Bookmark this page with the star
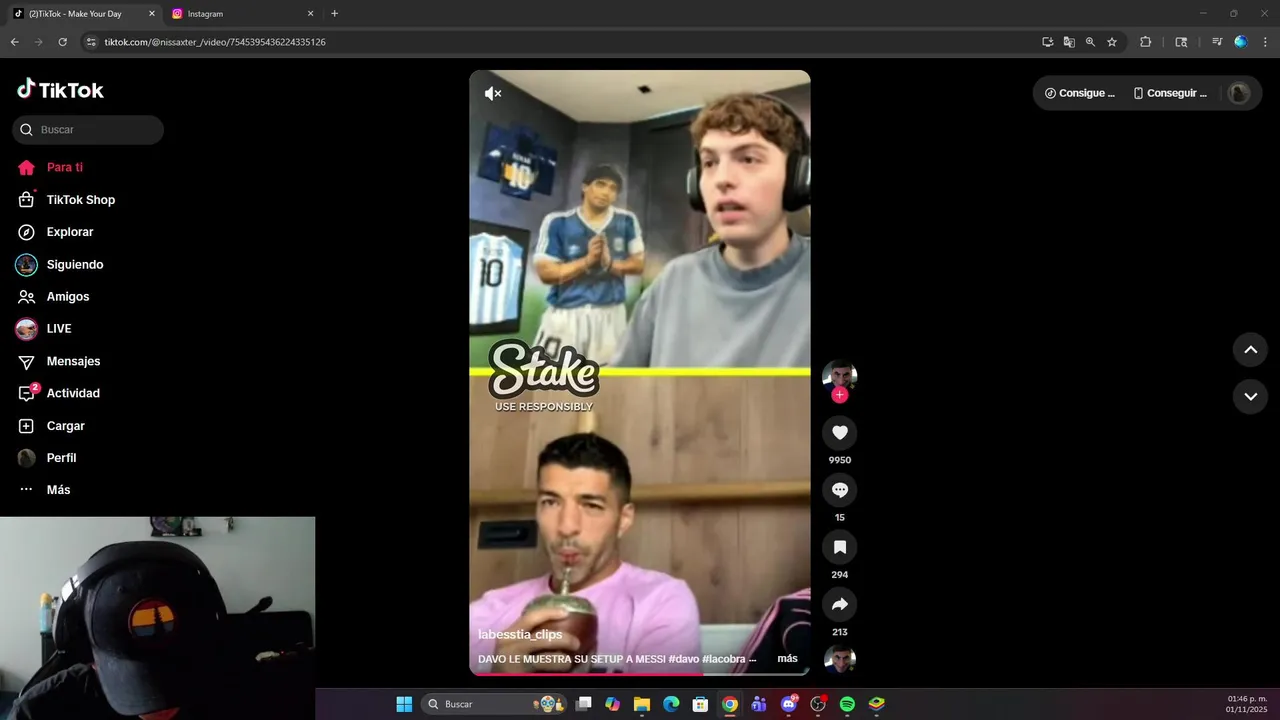The width and height of the screenshot is (1280, 720). (1112, 42)
